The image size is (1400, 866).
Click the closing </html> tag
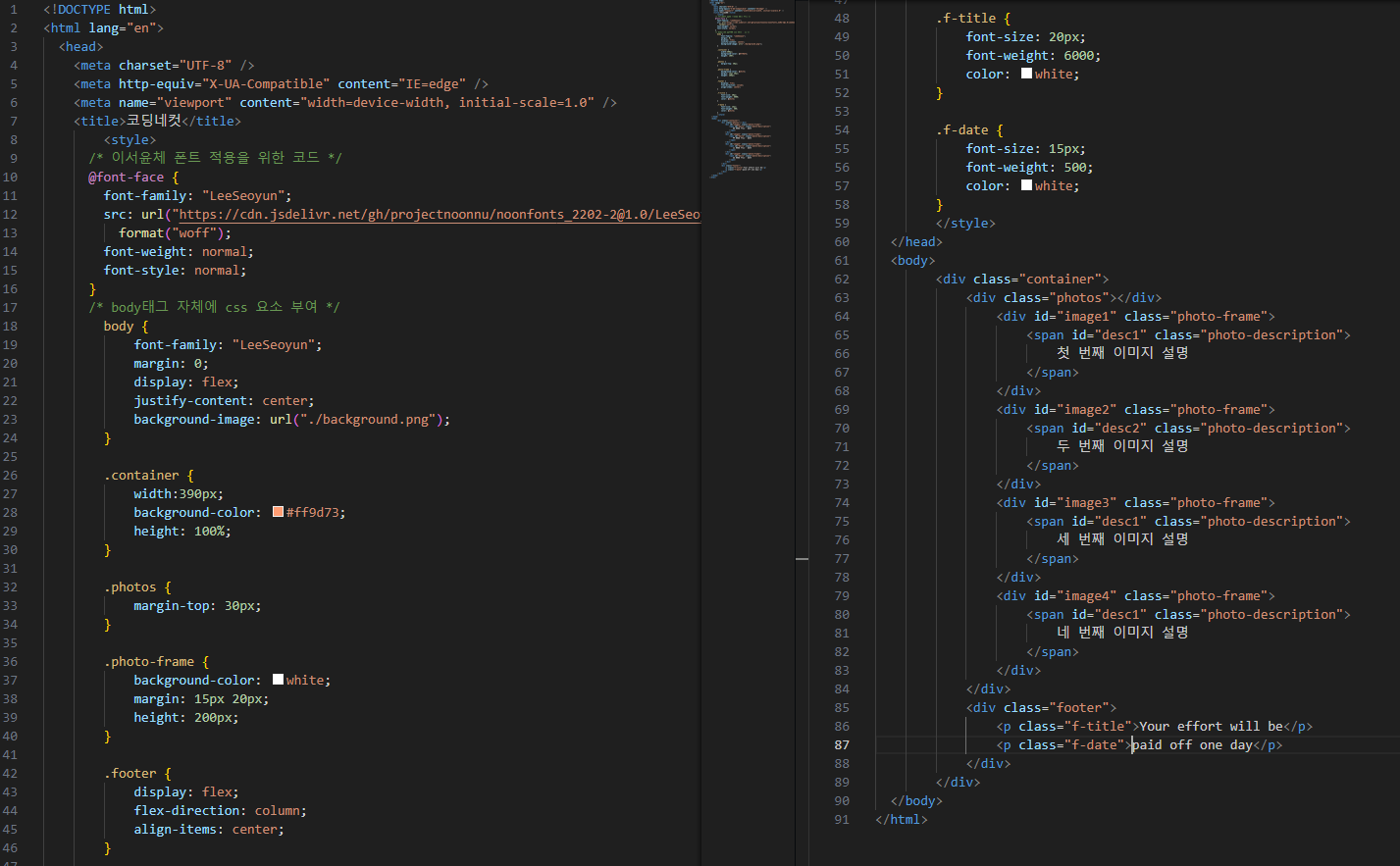tap(902, 819)
